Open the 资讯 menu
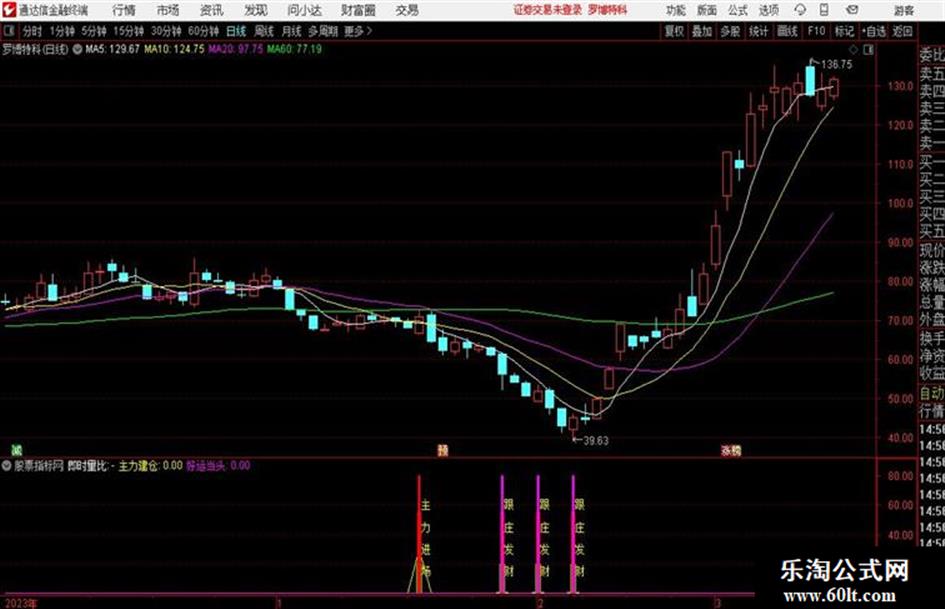The image size is (945, 609). pyautogui.click(x=212, y=10)
